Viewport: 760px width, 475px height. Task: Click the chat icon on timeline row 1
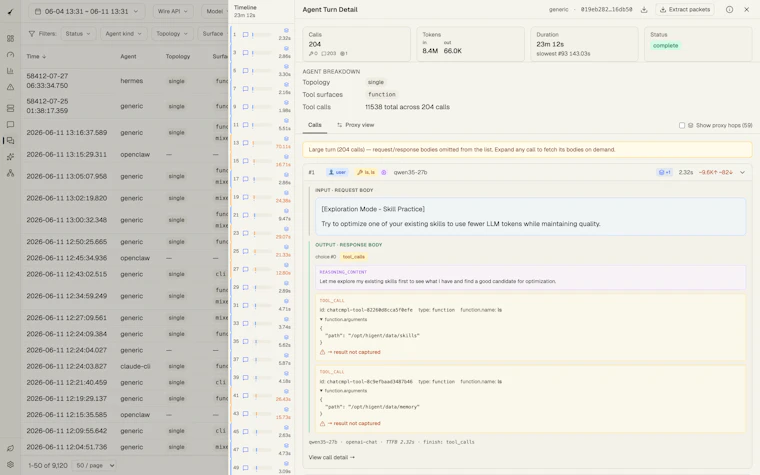tap(245, 35)
